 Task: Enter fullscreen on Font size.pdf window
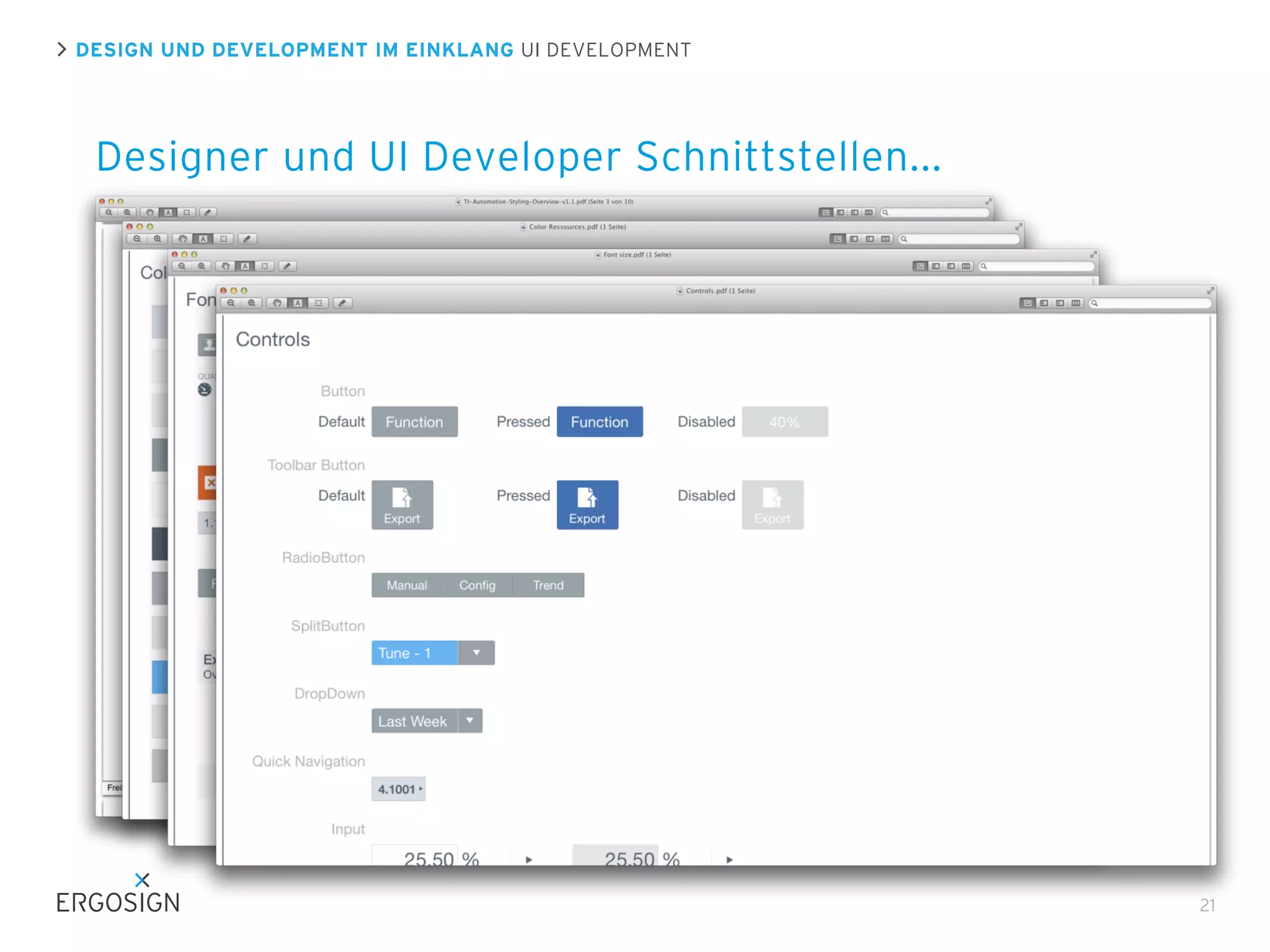point(1093,255)
